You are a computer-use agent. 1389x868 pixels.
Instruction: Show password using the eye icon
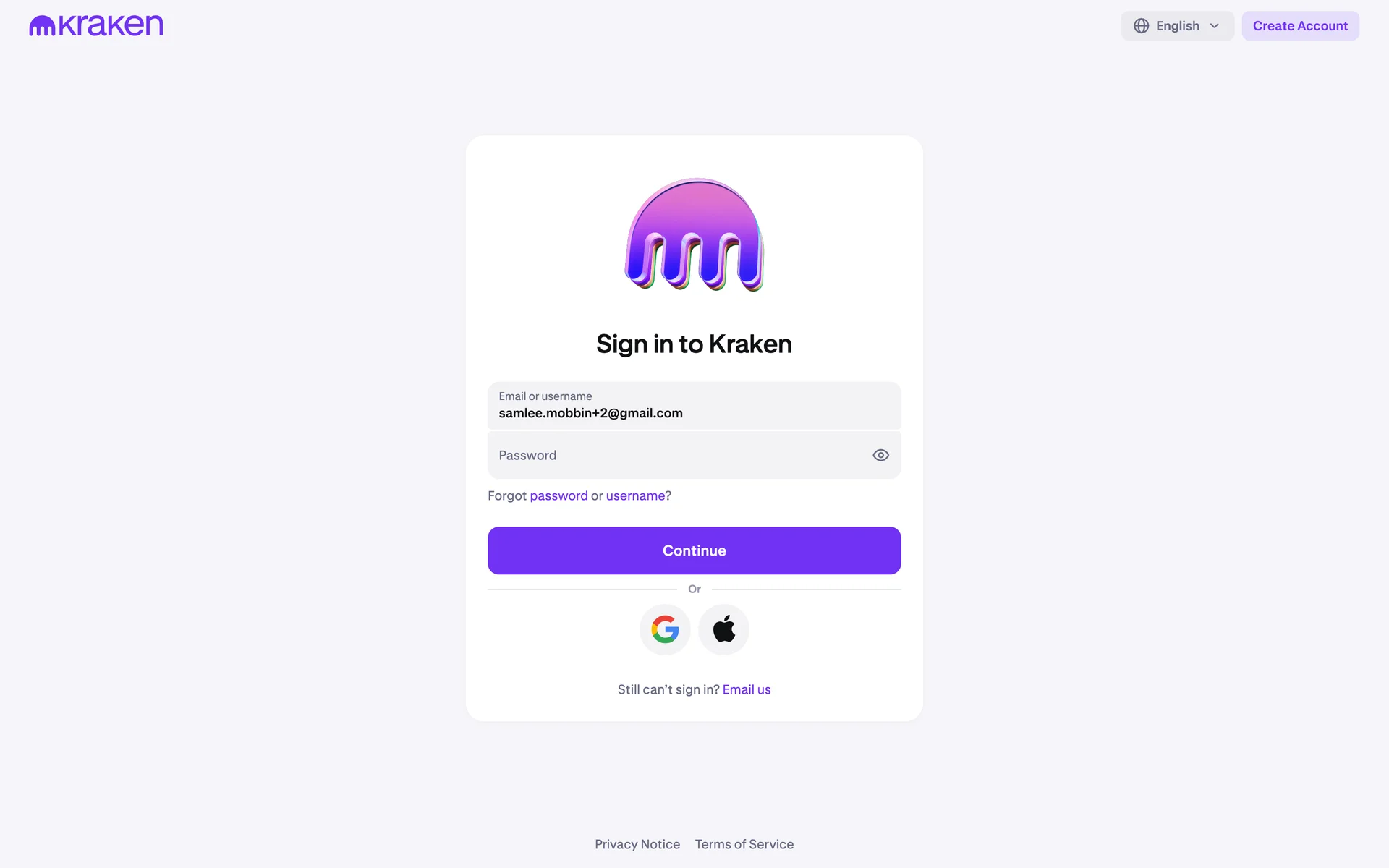click(x=880, y=455)
